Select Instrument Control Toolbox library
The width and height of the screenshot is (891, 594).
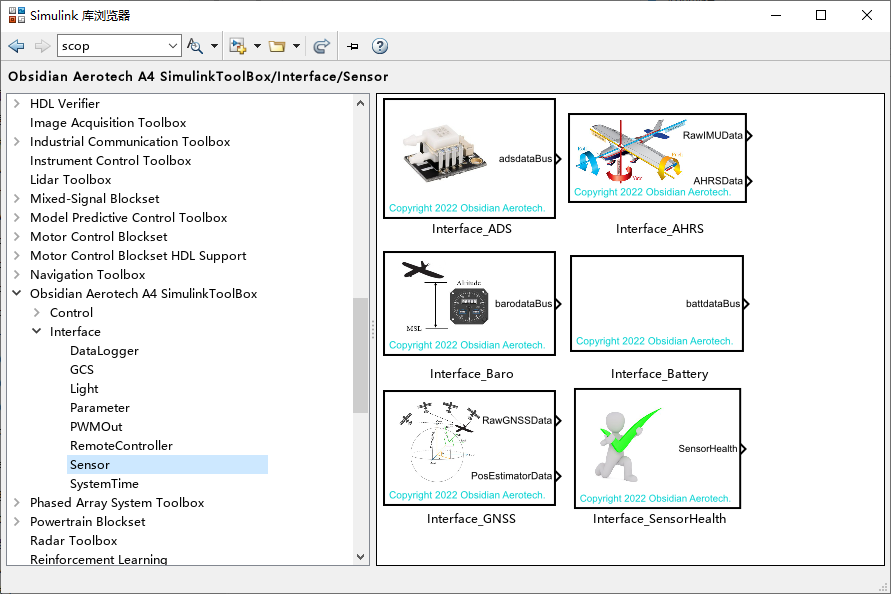[110, 161]
